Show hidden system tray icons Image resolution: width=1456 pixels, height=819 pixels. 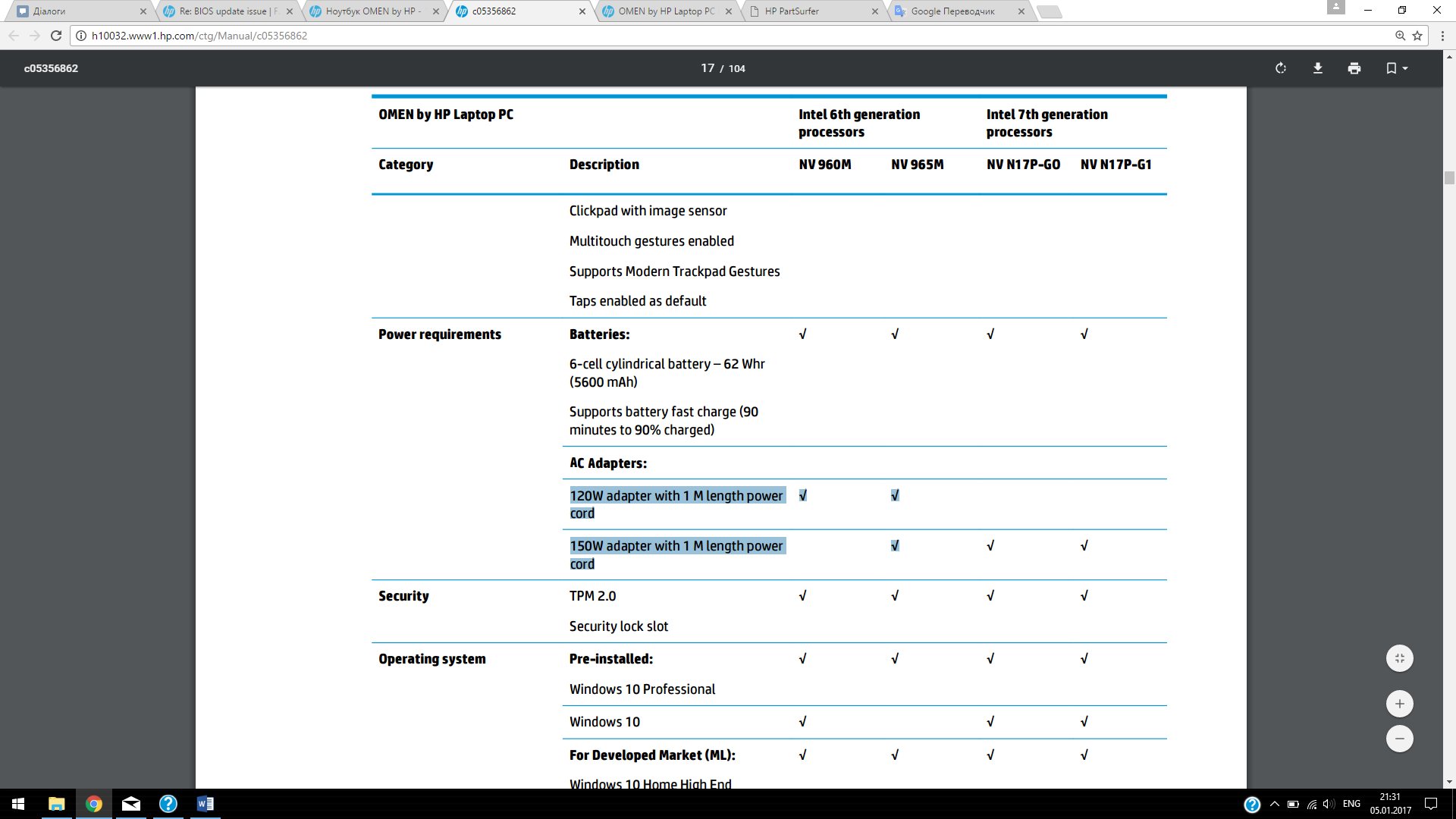[1275, 804]
